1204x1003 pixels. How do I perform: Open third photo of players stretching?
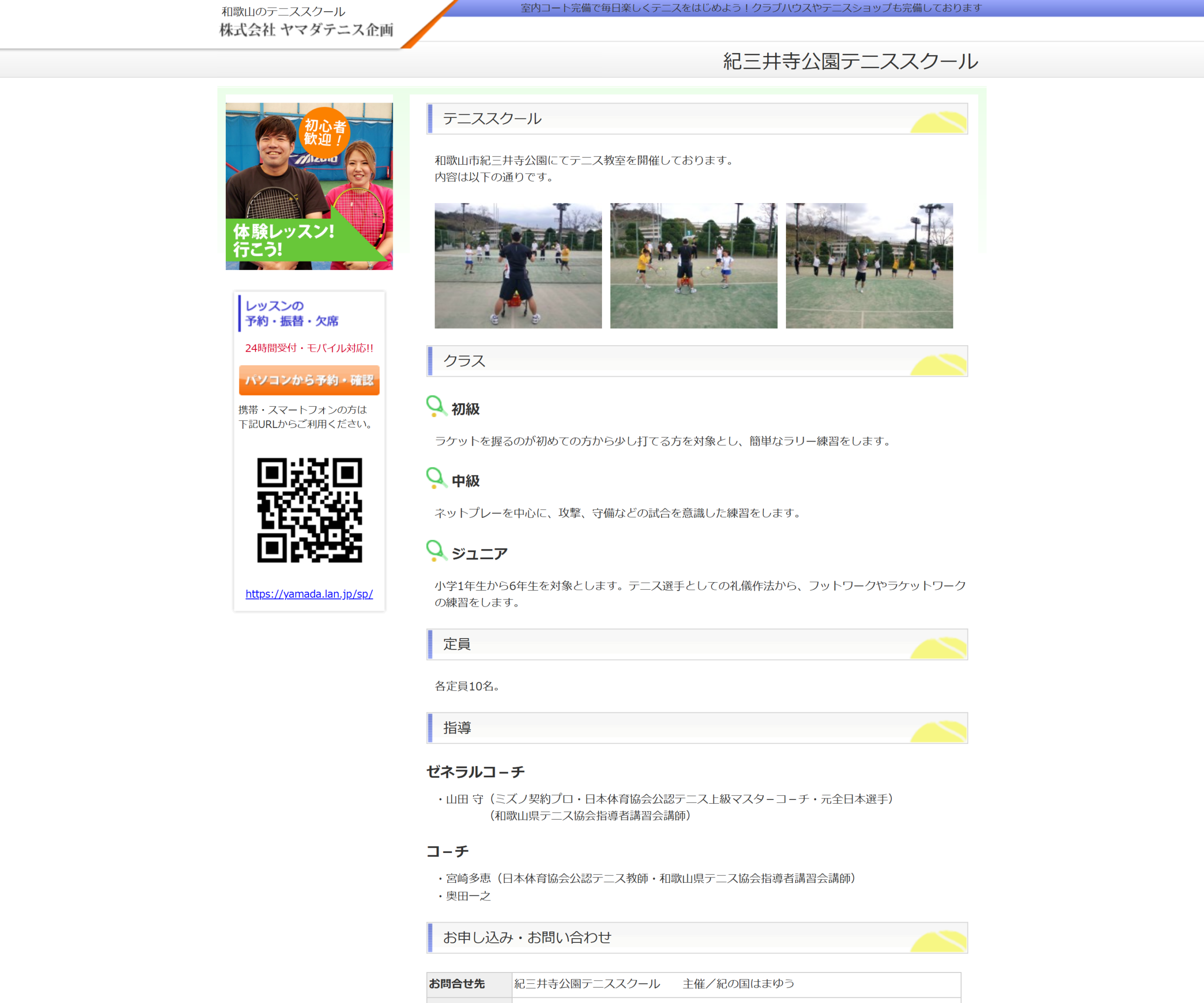(869, 265)
